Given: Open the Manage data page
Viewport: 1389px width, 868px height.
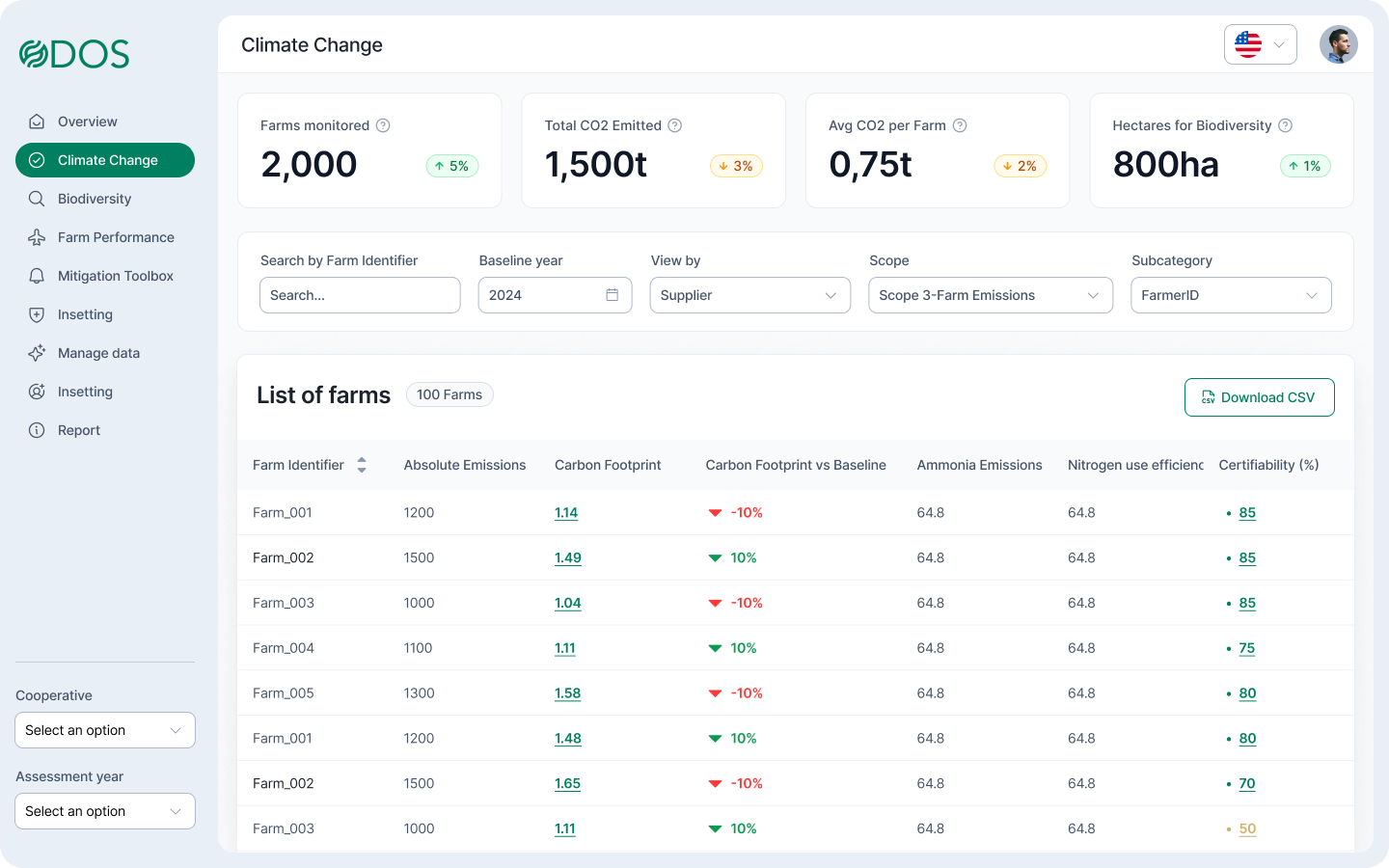Looking at the screenshot, I should pyautogui.click(x=105, y=353).
